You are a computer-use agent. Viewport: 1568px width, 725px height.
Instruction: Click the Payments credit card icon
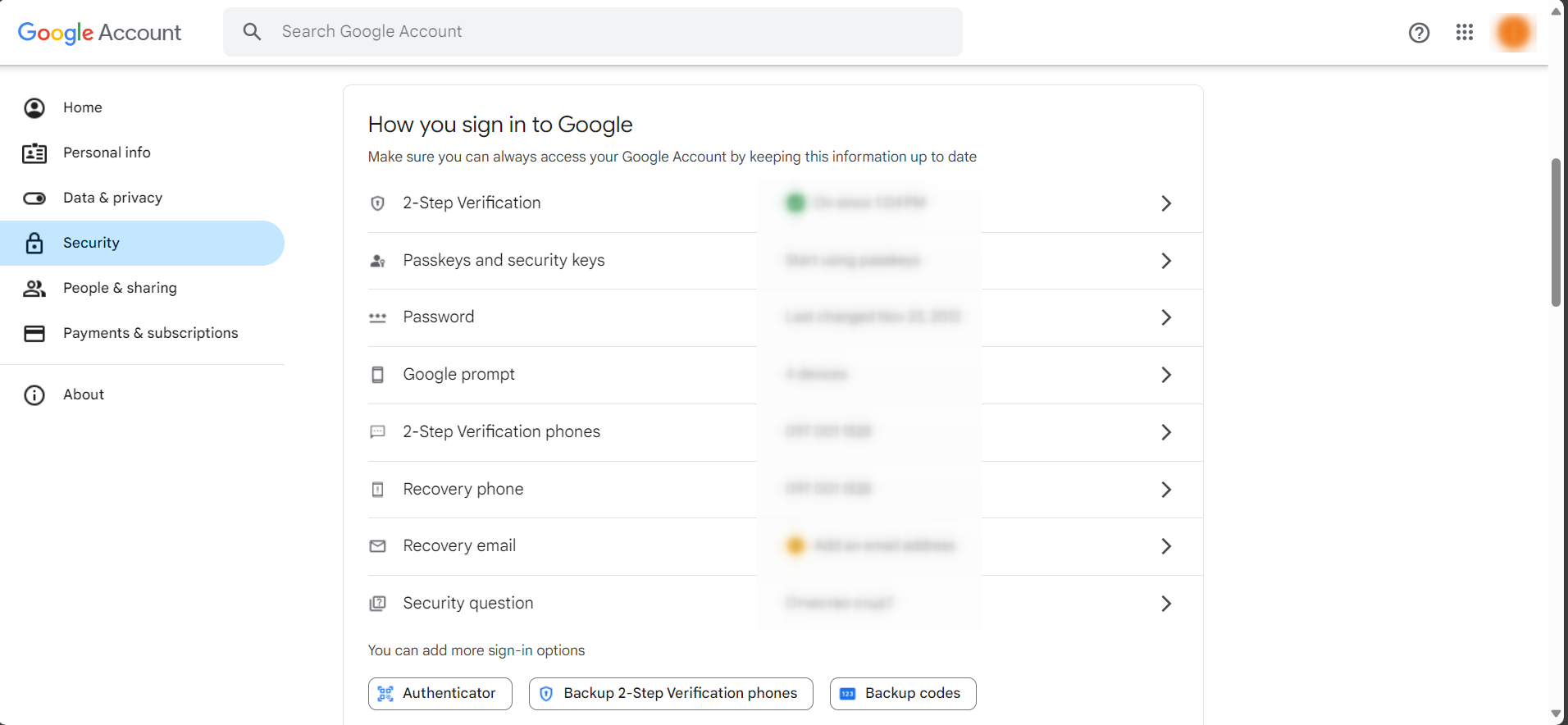34,333
